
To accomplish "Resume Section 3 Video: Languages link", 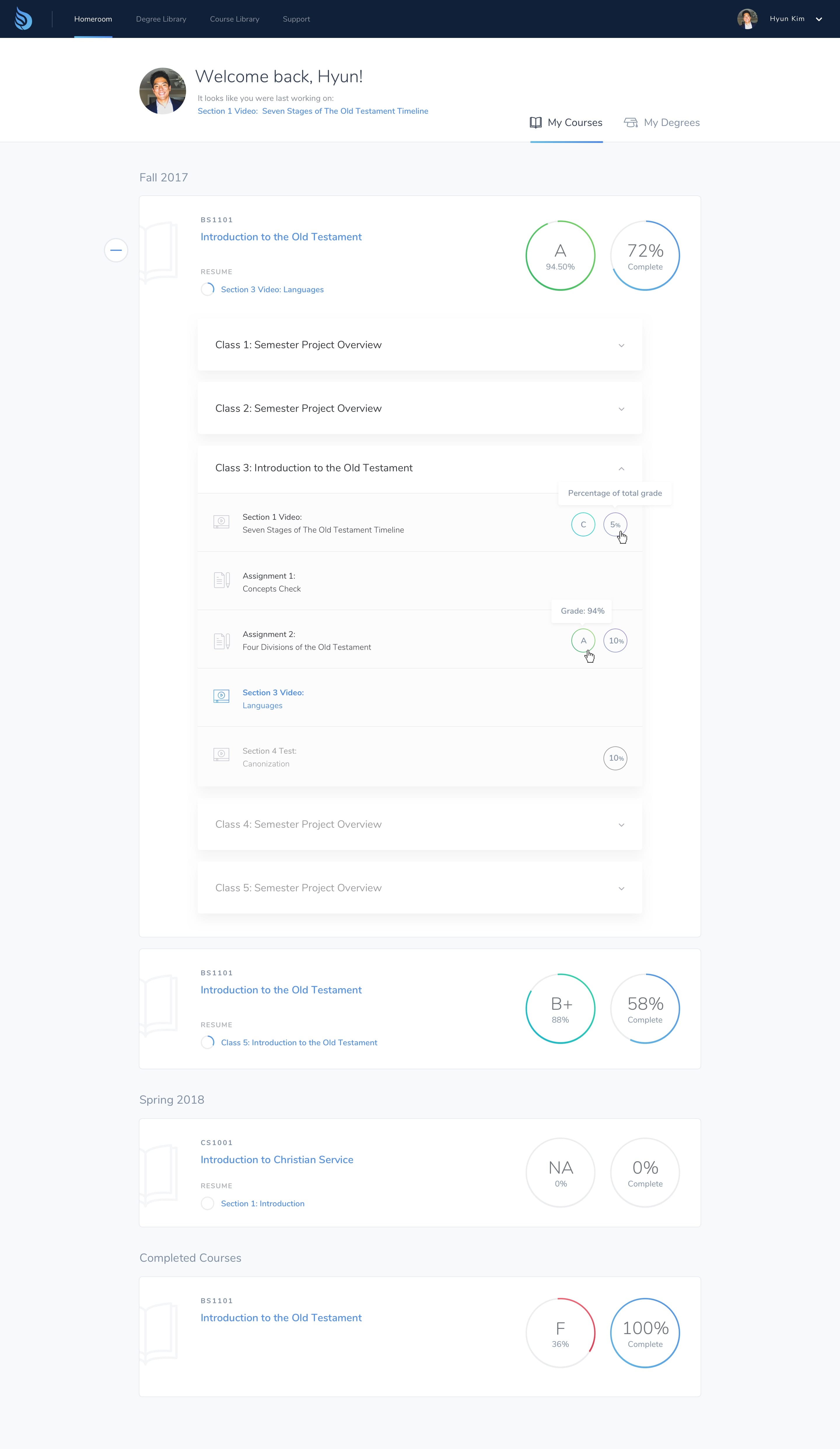I will [x=272, y=289].
